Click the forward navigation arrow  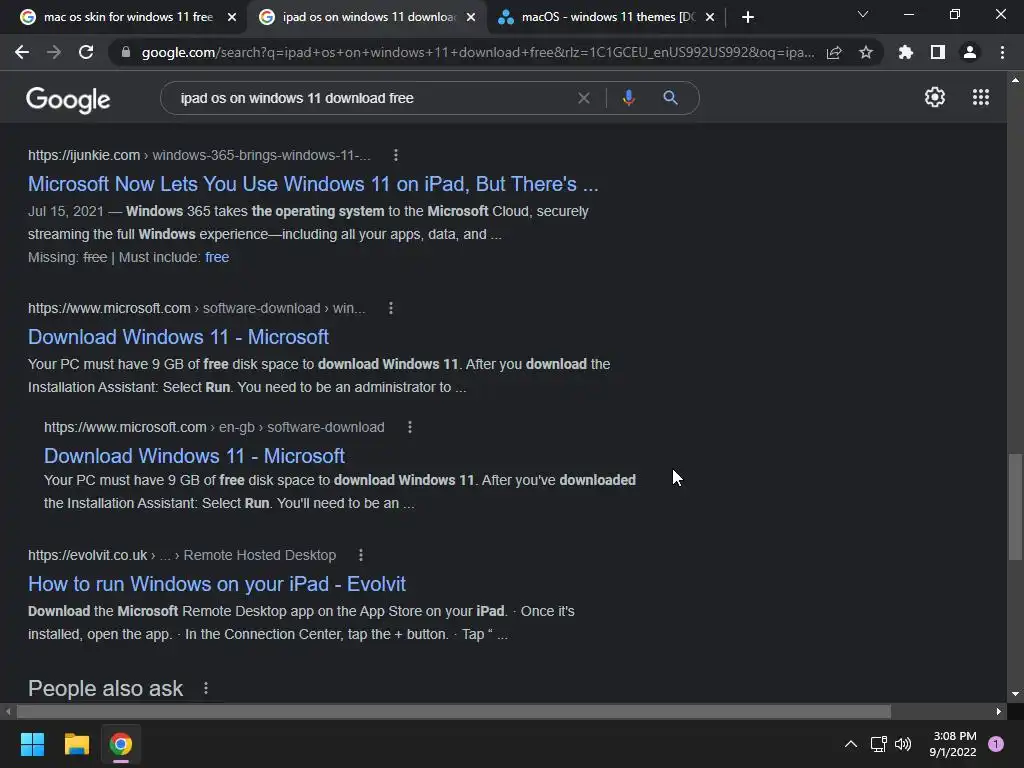[x=54, y=52]
